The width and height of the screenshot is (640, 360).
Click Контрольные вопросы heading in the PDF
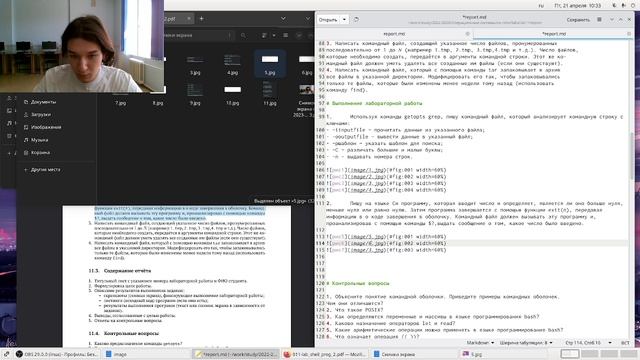(131, 333)
